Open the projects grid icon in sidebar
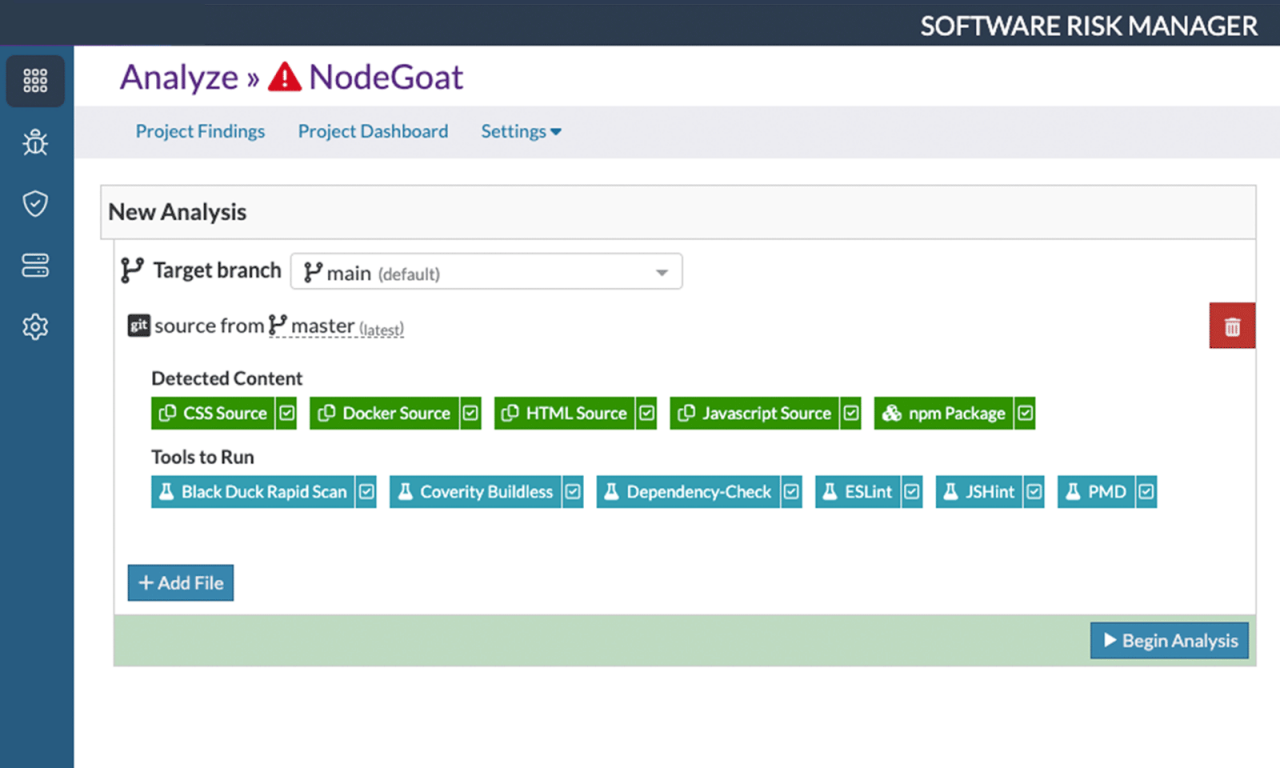Viewport: 1280px width, 768px height. click(35, 81)
